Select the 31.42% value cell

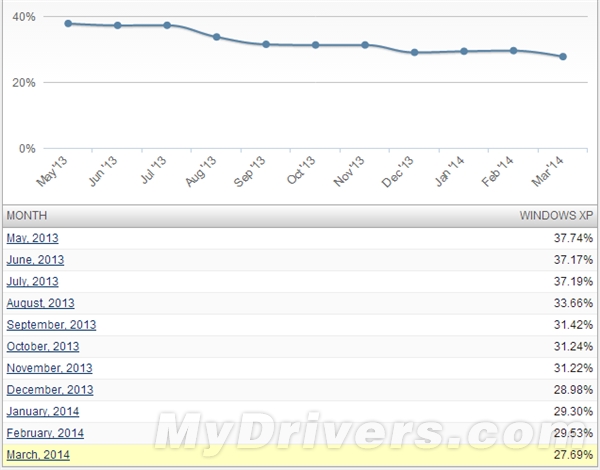tap(573, 325)
